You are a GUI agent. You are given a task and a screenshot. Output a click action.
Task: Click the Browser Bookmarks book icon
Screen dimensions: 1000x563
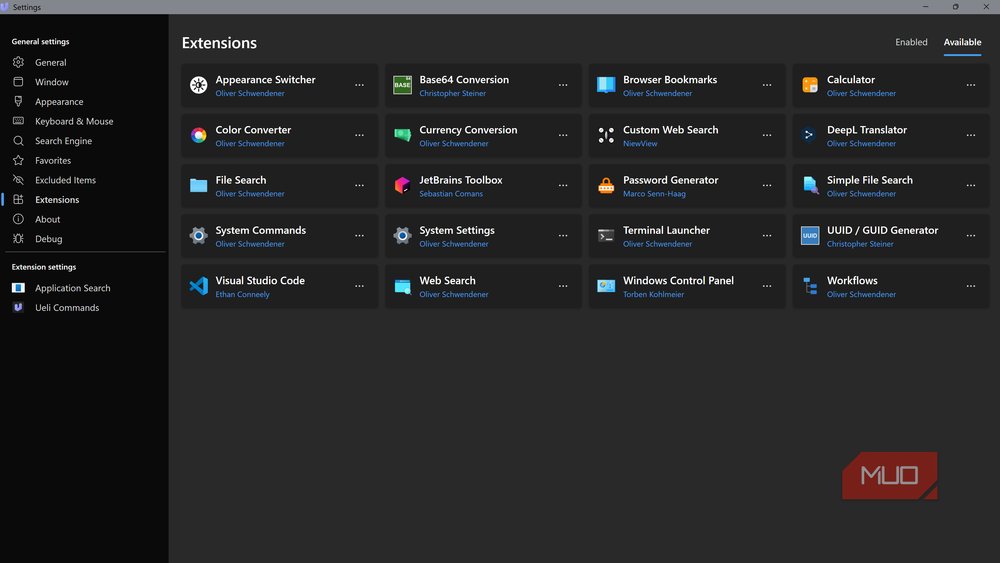[x=606, y=85]
